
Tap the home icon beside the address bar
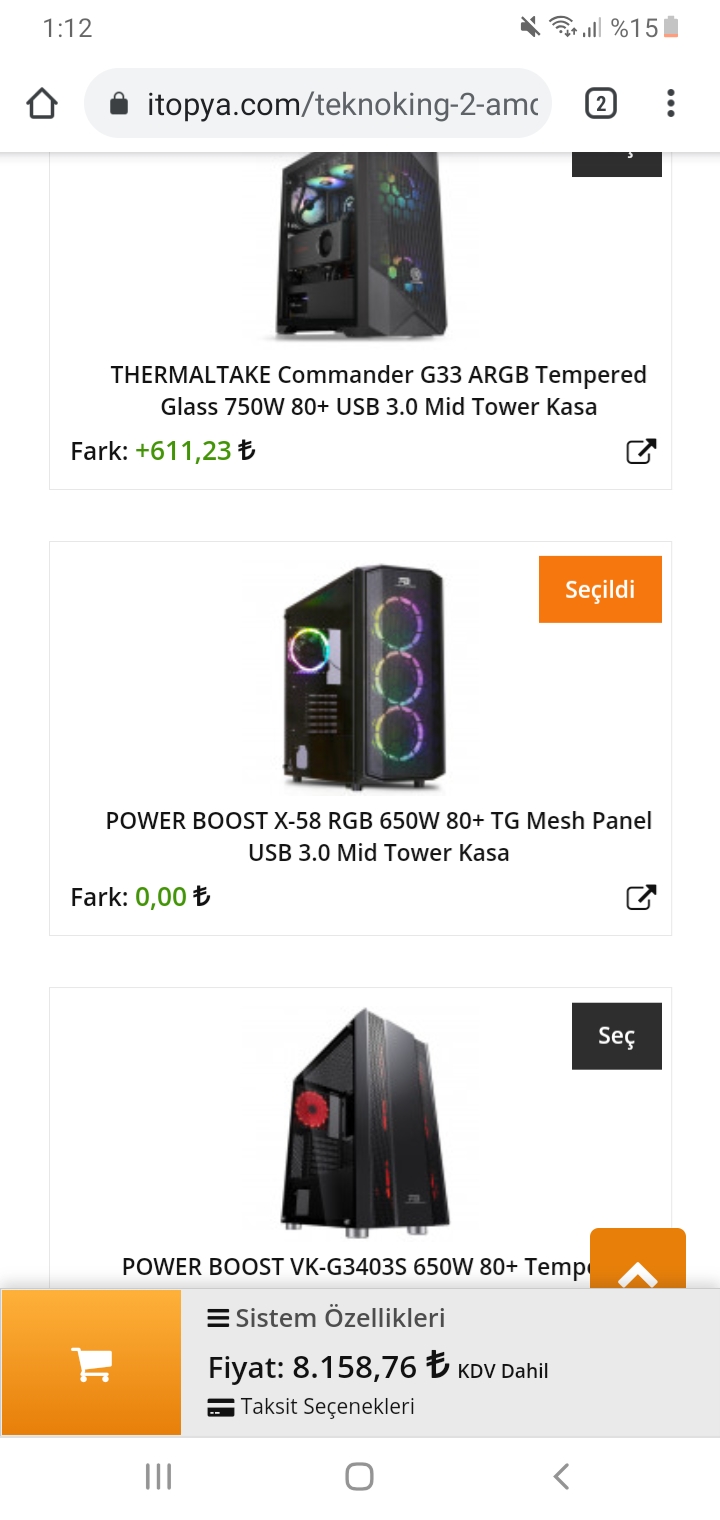[x=41, y=102]
